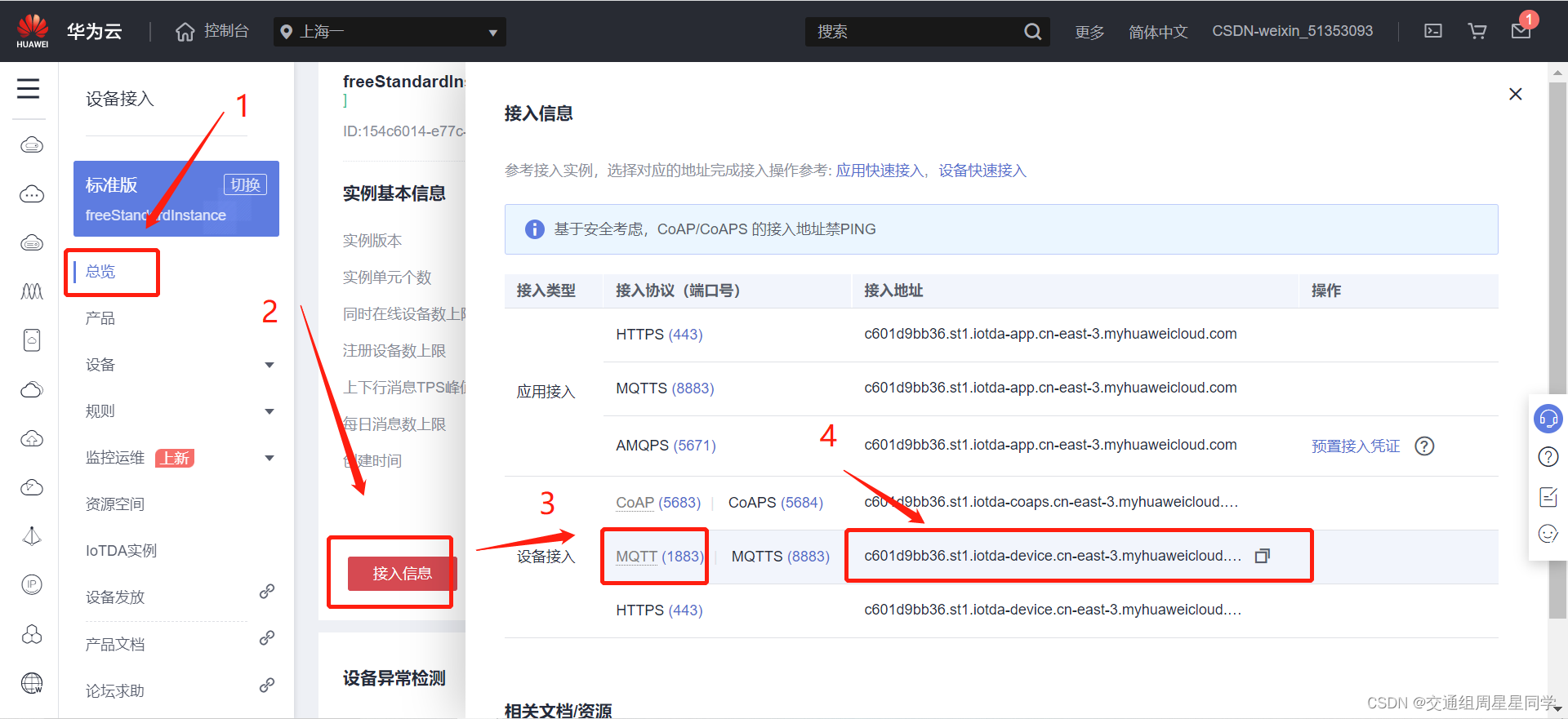Click CoAP (5683) protocol text

coord(658,503)
